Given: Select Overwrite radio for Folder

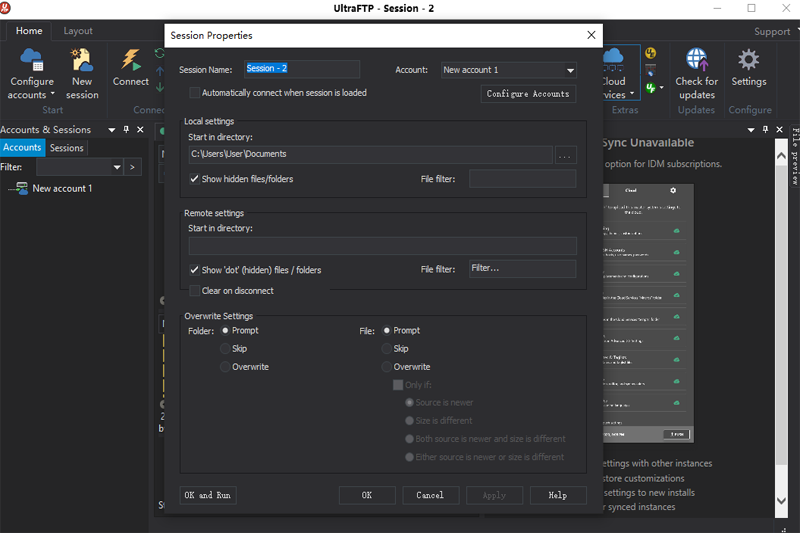Looking at the screenshot, I should coord(225,367).
